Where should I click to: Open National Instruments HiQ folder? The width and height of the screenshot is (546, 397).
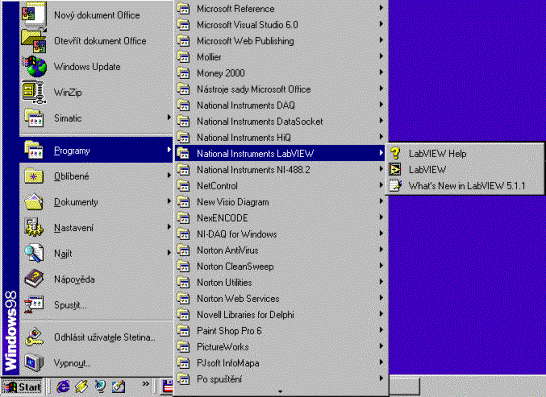tap(280, 137)
